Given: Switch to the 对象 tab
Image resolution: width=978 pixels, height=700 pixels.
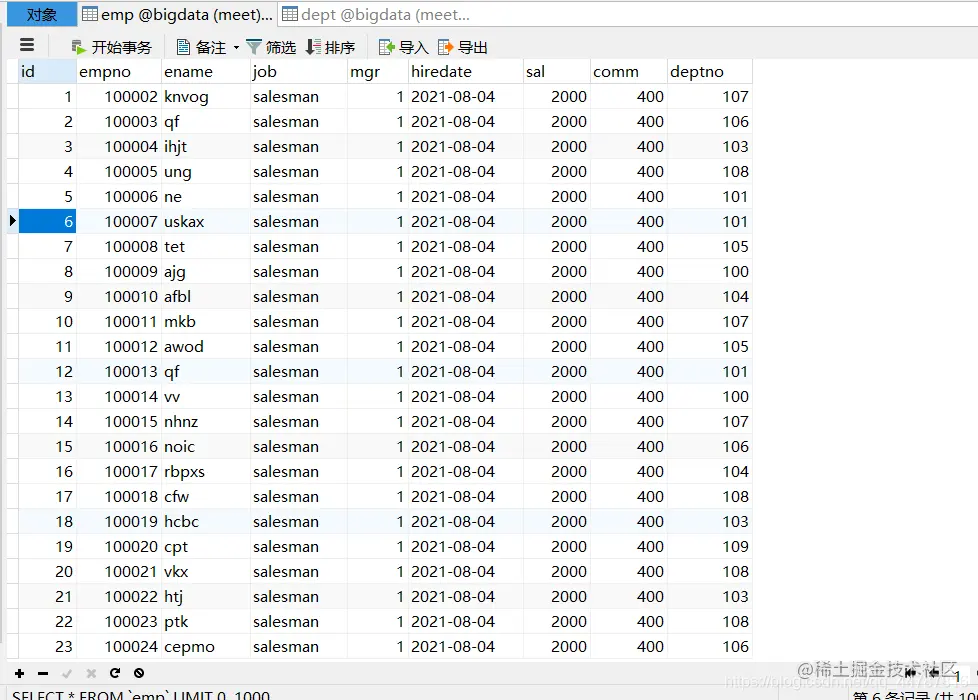Looking at the screenshot, I should 42,14.
